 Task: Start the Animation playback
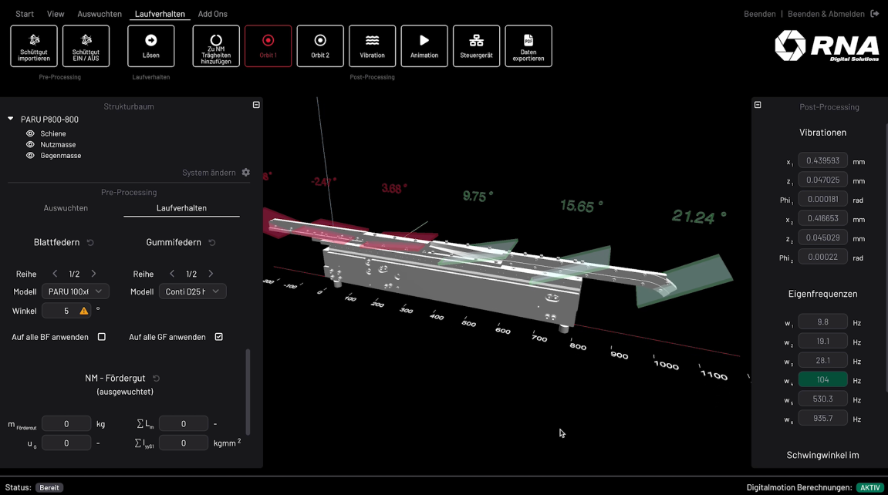point(424,46)
